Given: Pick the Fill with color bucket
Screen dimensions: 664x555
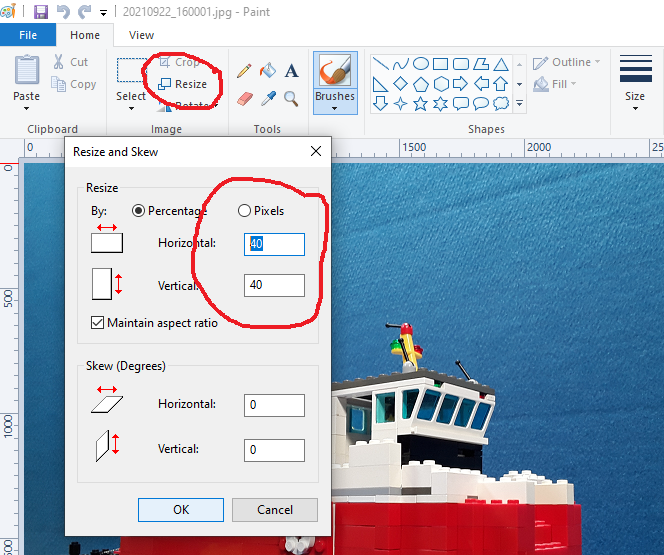Looking at the screenshot, I should pos(267,71).
